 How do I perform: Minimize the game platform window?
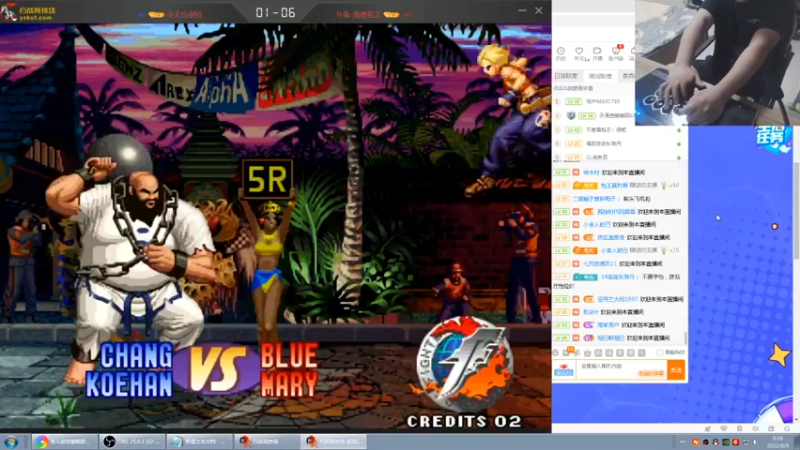[x=522, y=10]
